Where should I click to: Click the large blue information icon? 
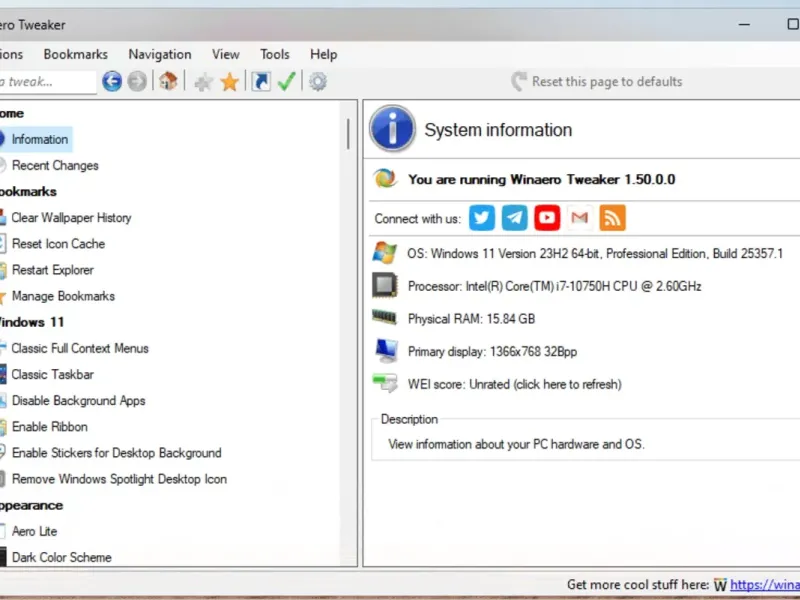coord(392,129)
